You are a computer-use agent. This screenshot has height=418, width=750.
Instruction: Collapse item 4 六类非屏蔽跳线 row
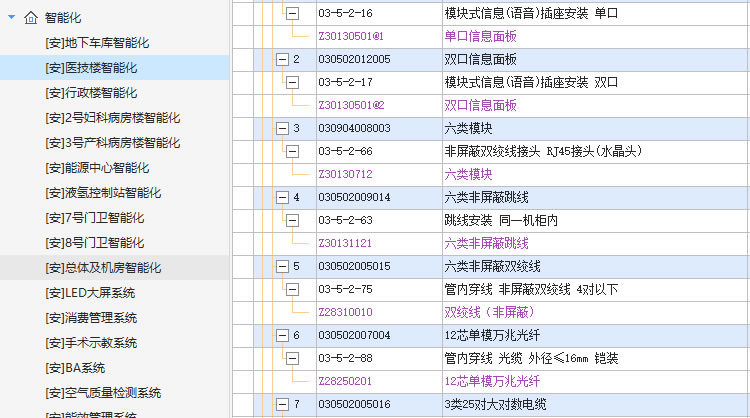click(x=282, y=197)
